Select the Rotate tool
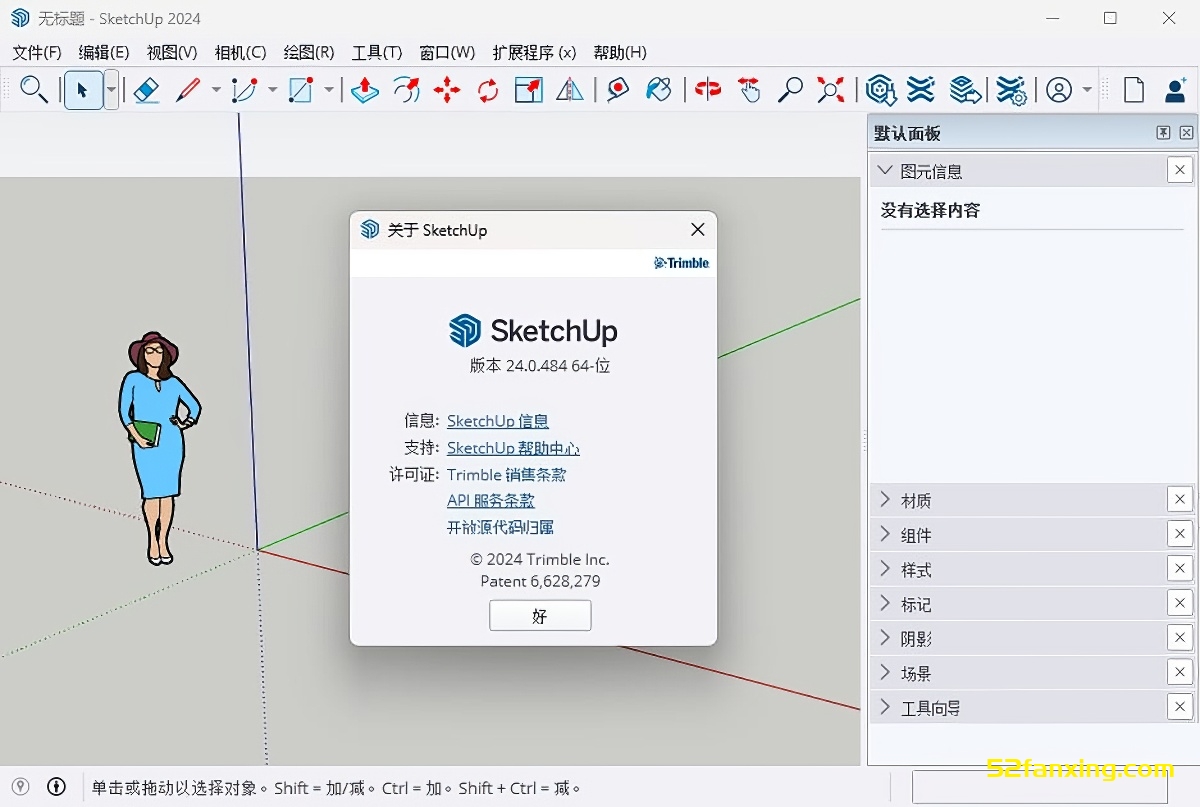1200x807 pixels. (x=488, y=90)
